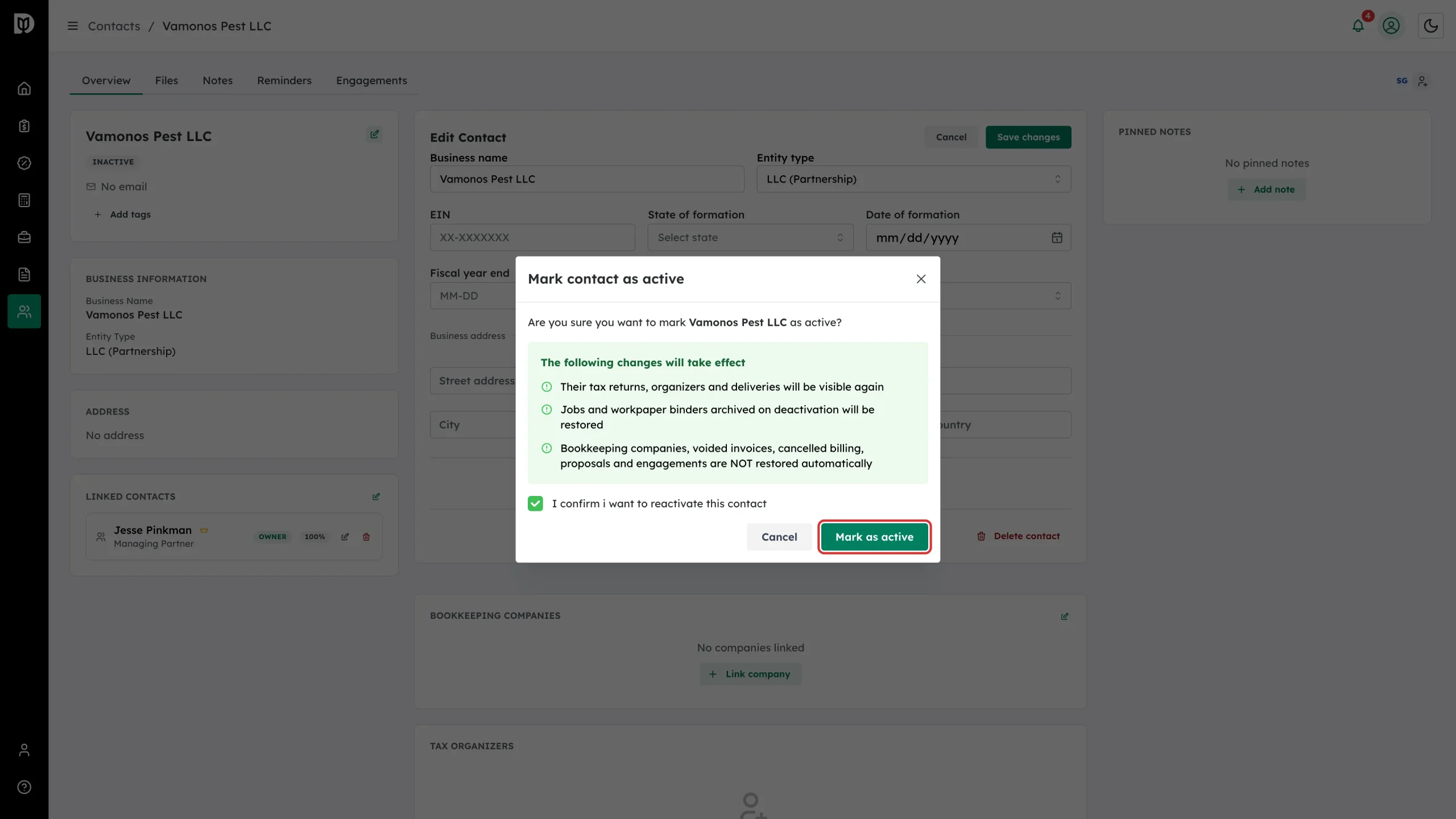Switch to the Engagements tab
The image size is (1456, 819).
pyautogui.click(x=371, y=81)
